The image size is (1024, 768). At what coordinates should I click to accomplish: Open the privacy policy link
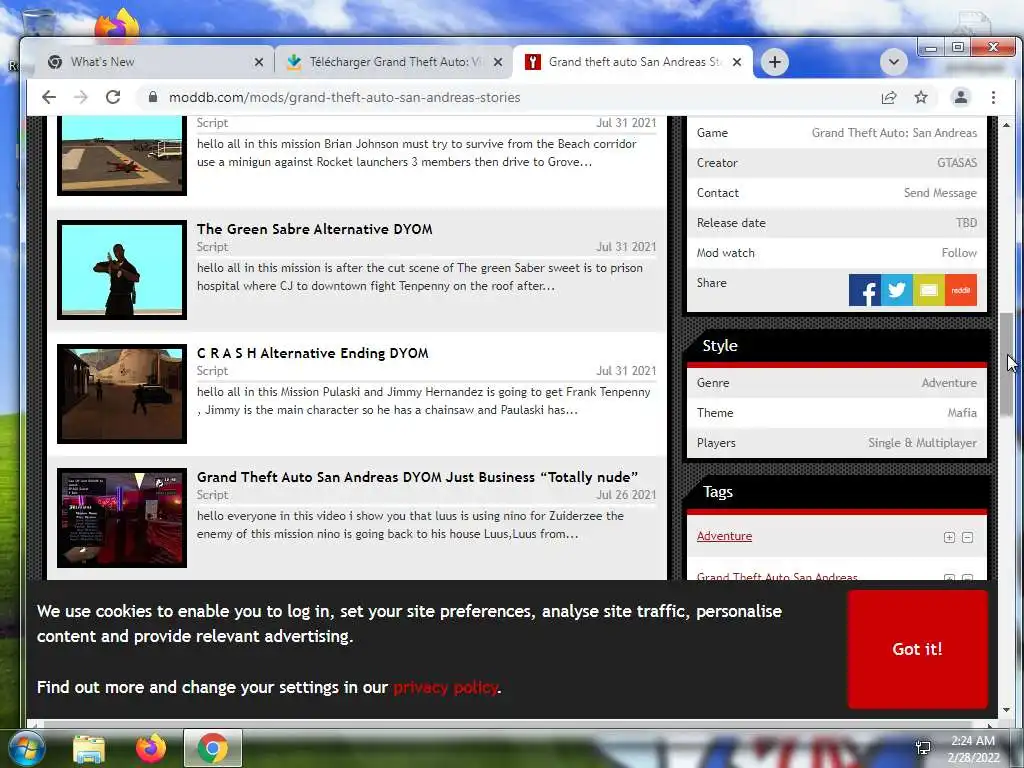point(445,688)
